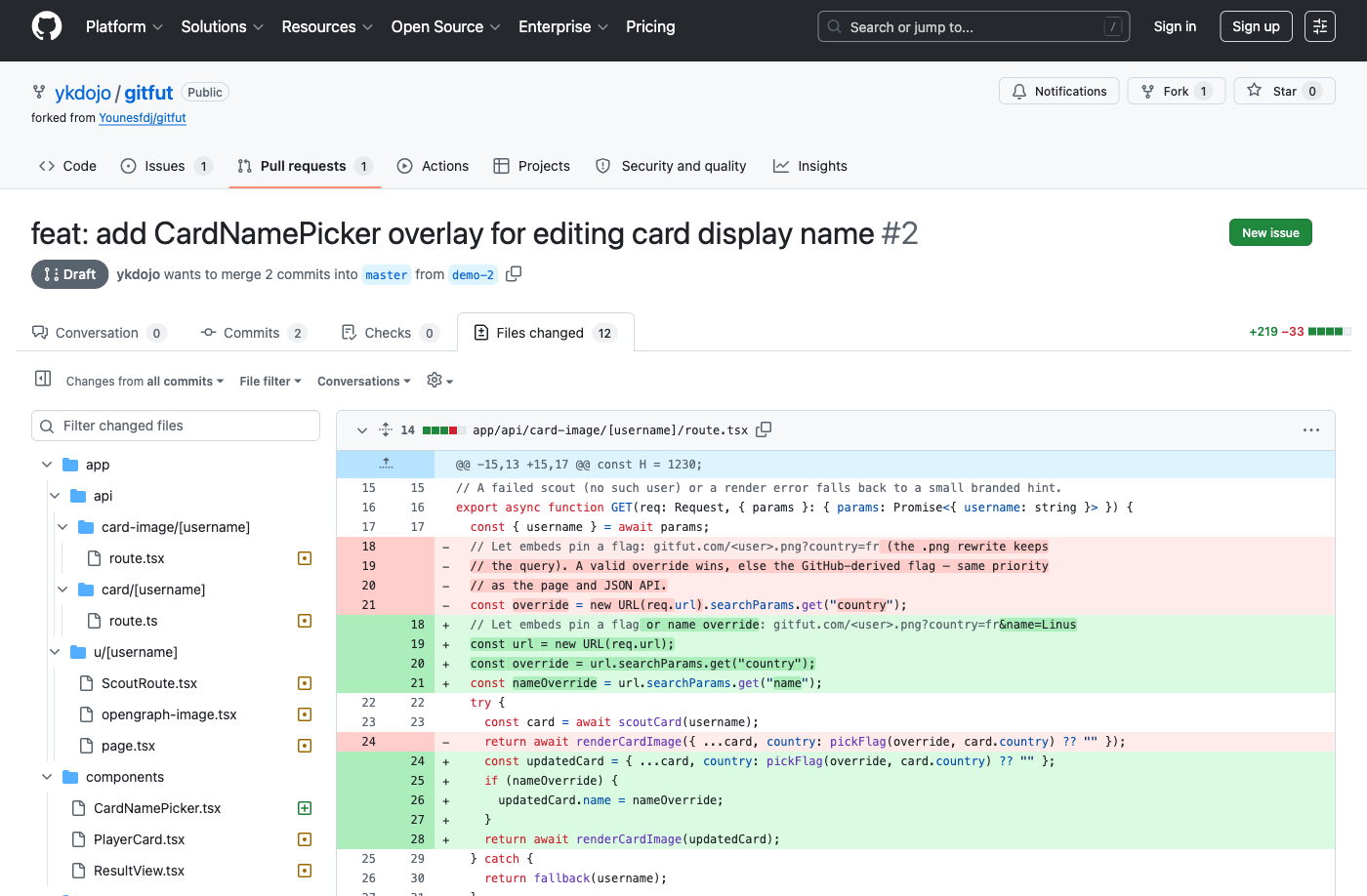Collapse the api folder in tree

pyautogui.click(x=55, y=496)
